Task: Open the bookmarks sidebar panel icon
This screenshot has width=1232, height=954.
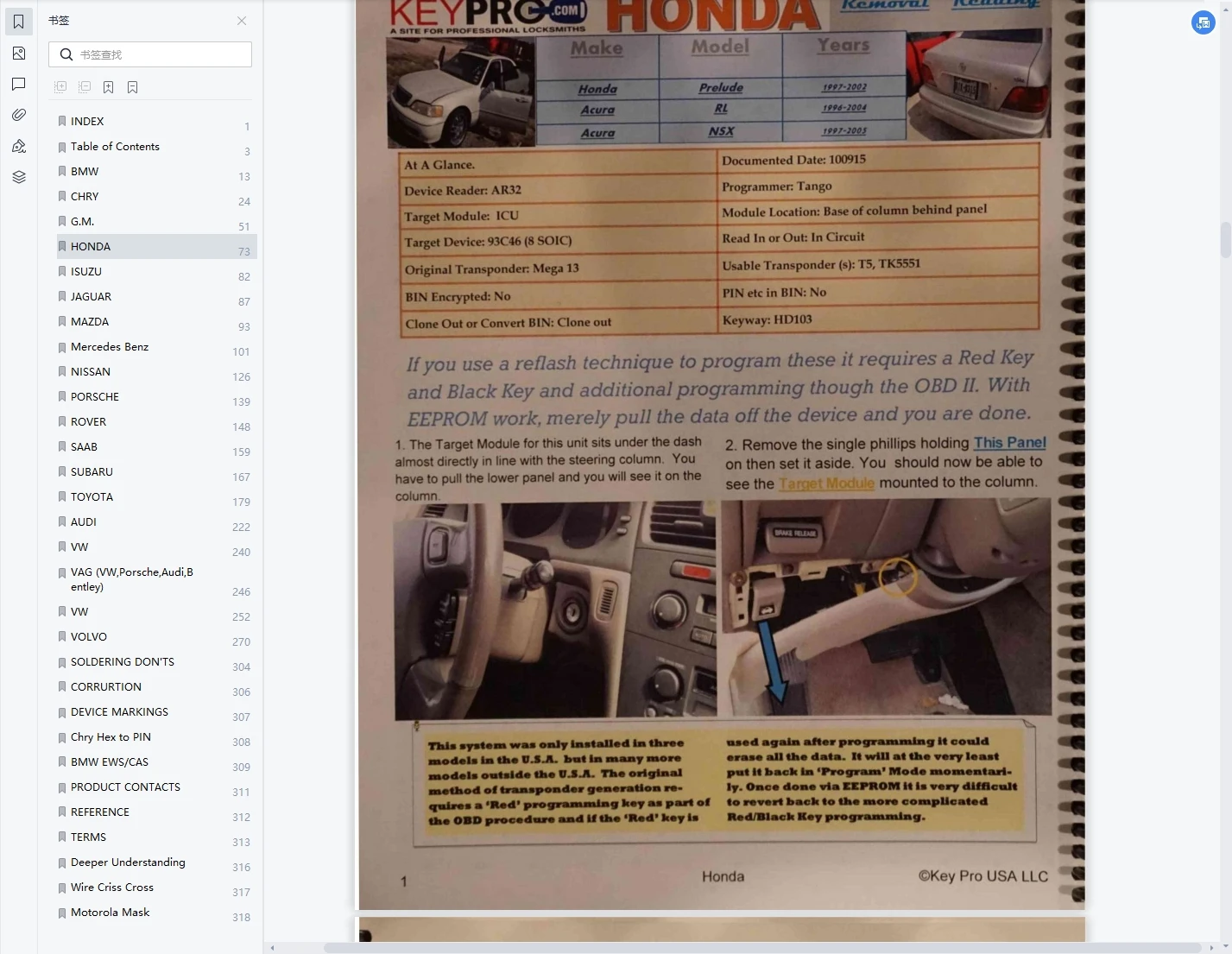Action: (x=18, y=22)
